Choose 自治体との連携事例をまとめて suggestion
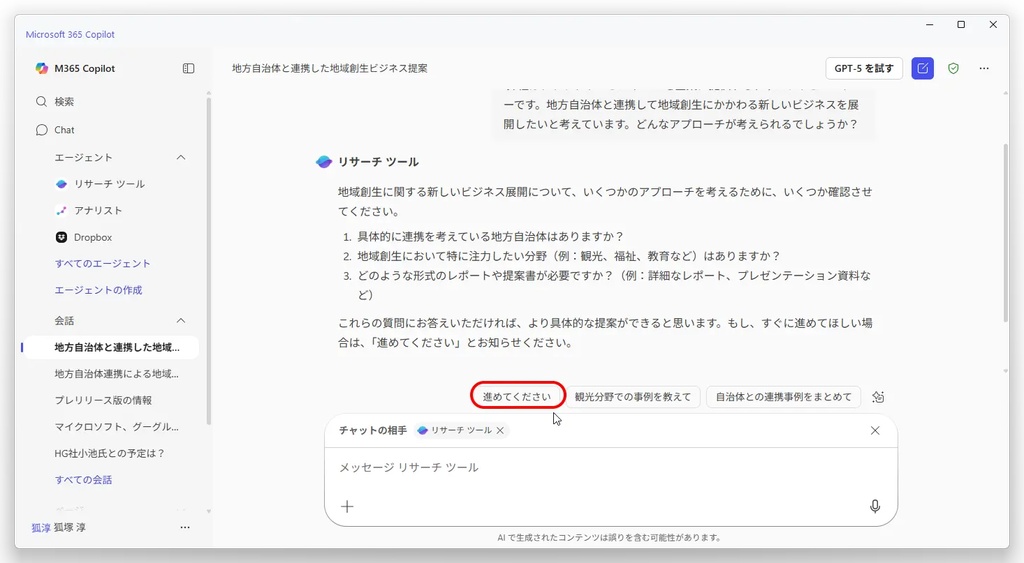The image size is (1024, 563). click(783, 396)
